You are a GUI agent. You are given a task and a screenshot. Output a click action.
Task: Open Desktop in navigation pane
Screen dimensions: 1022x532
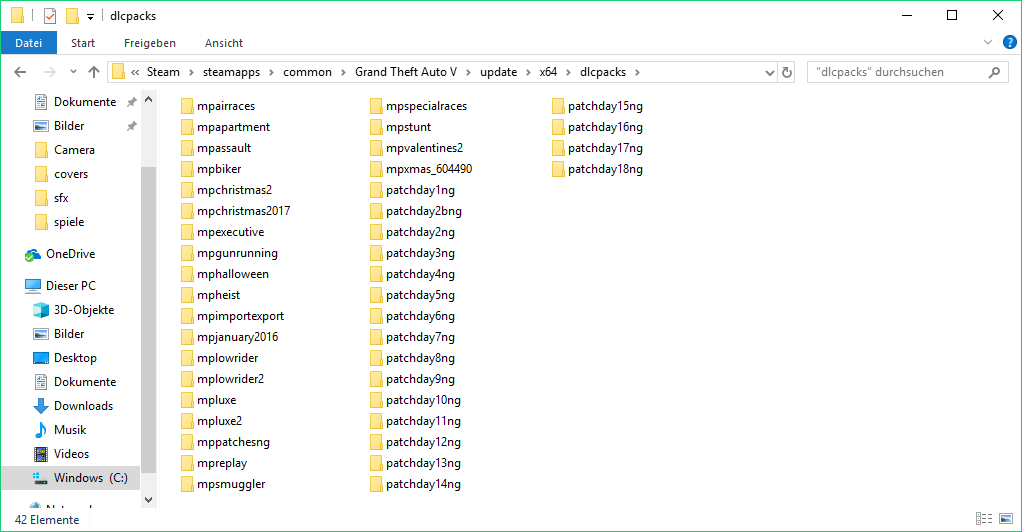pyautogui.click(x=75, y=358)
